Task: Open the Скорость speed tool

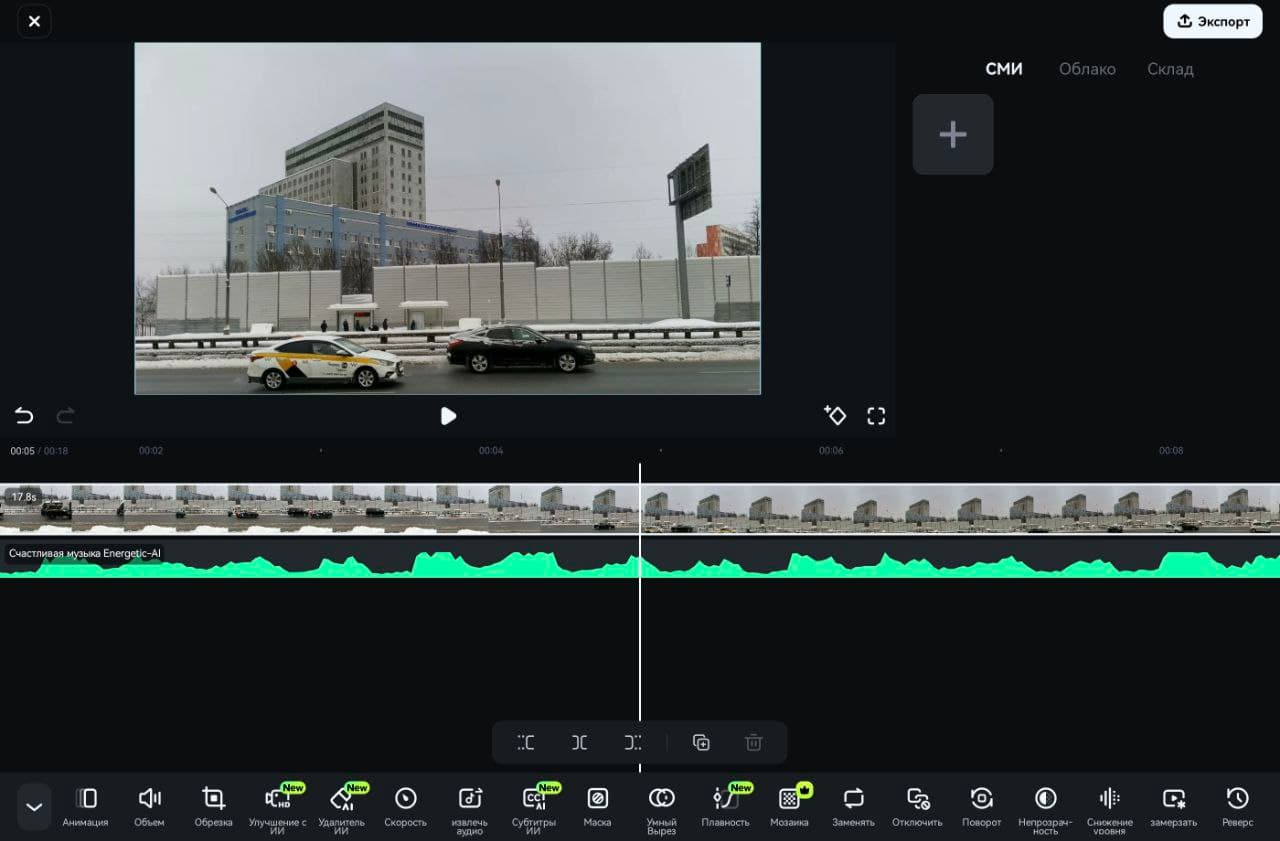Action: coord(405,806)
